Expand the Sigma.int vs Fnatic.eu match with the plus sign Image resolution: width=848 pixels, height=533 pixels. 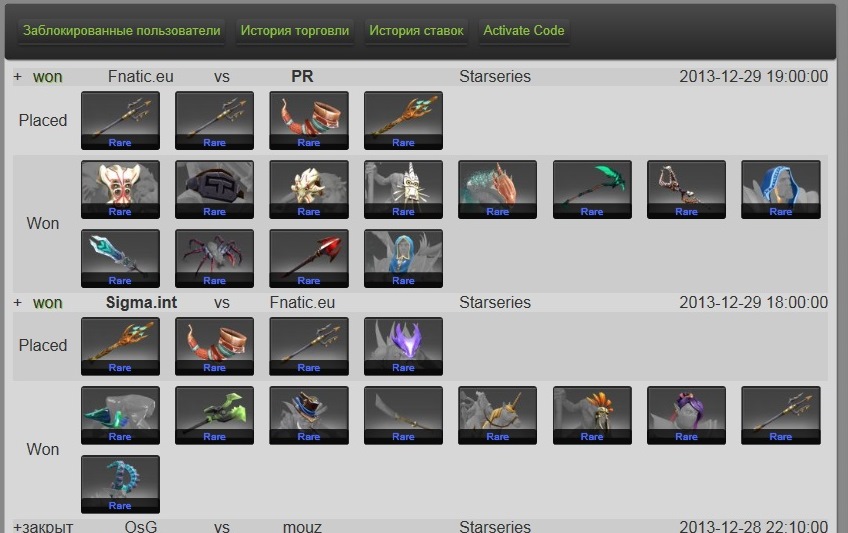point(17,303)
